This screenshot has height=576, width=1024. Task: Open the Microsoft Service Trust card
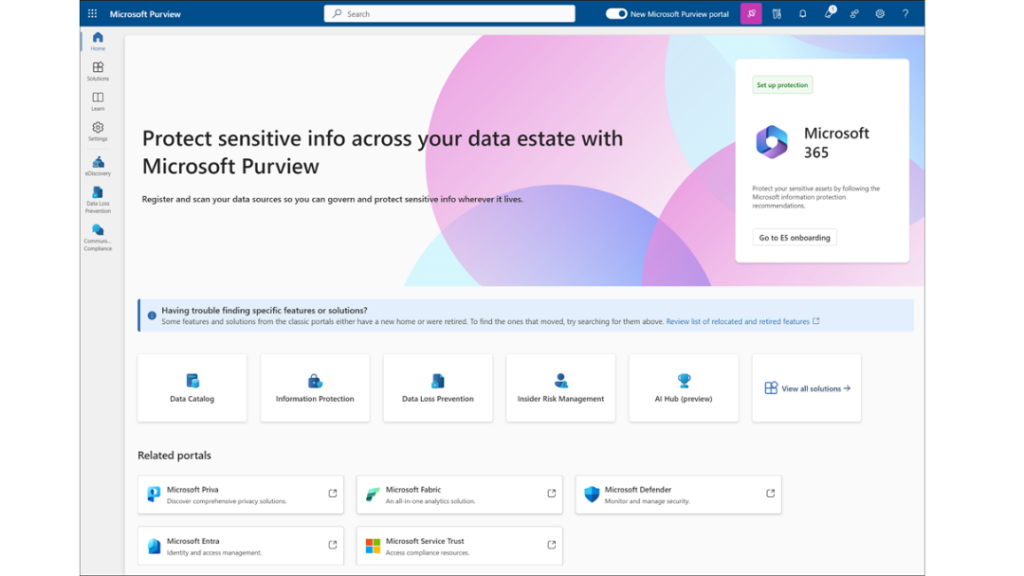pyautogui.click(x=459, y=546)
